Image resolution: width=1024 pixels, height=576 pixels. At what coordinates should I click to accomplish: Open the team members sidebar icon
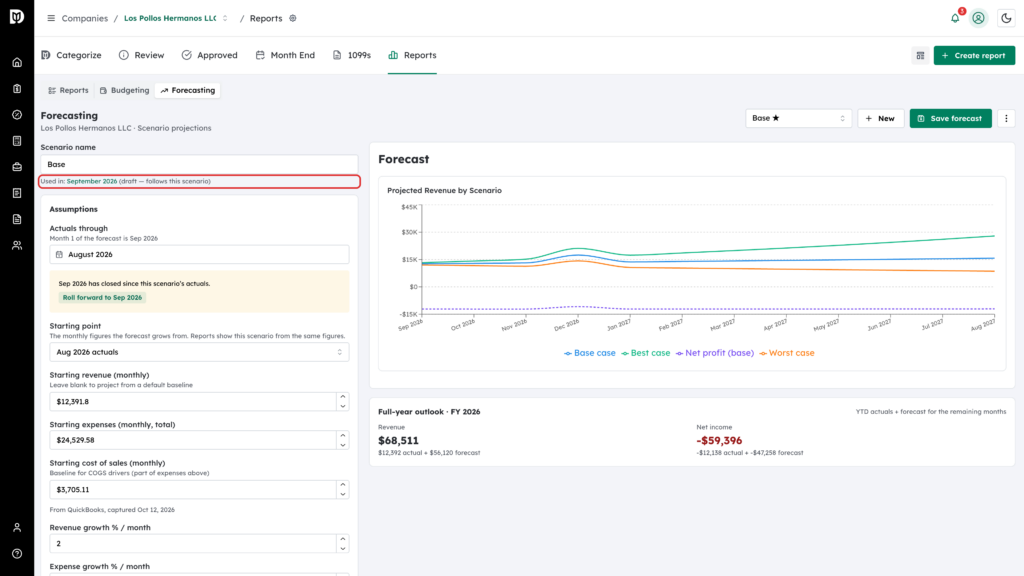pyautogui.click(x=17, y=246)
